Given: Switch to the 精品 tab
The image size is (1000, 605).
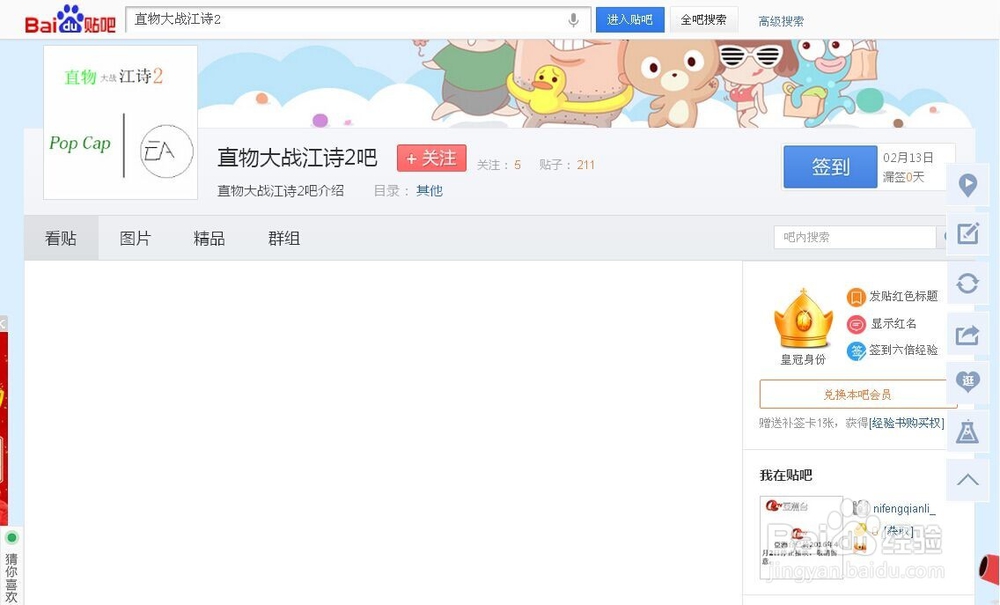Looking at the screenshot, I should click(209, 238).
